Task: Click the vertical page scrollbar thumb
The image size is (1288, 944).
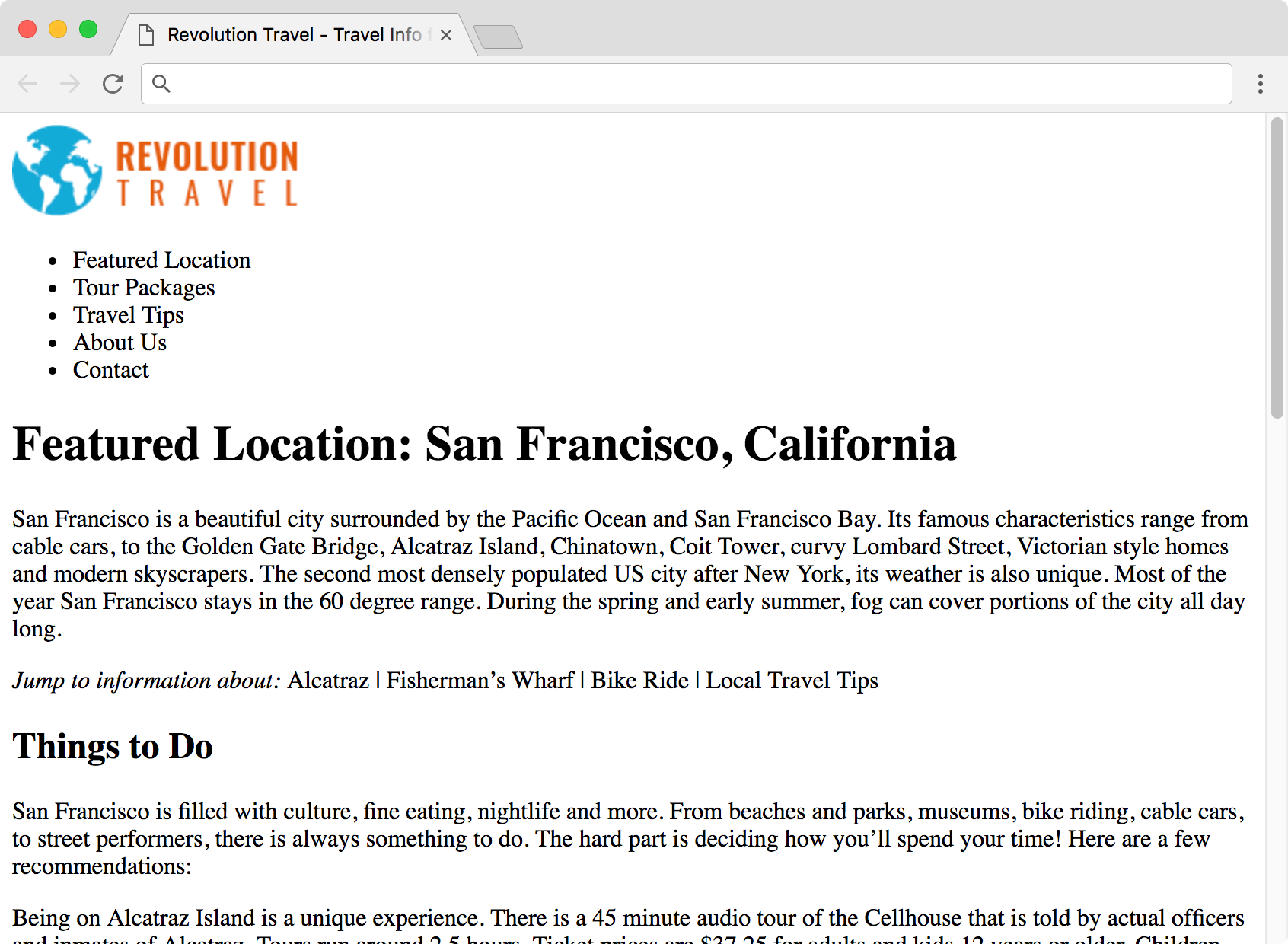Action: click(1277, 266)
